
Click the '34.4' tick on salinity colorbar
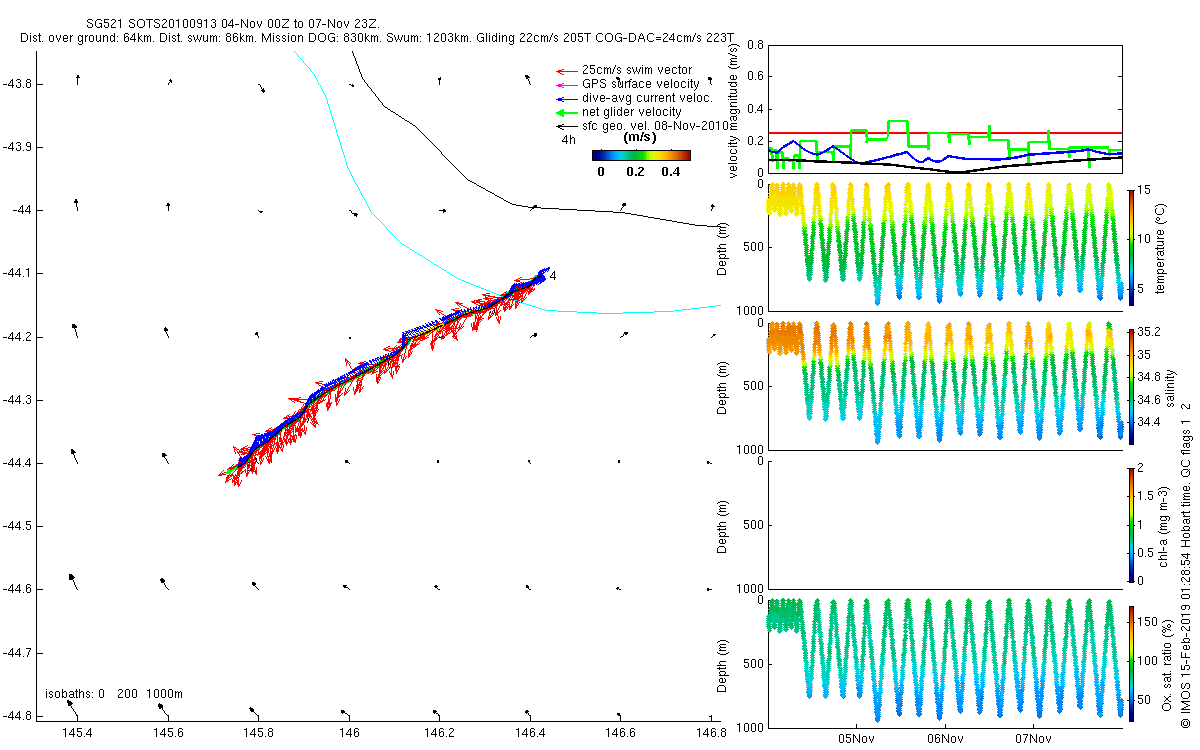click(1149, 422)
